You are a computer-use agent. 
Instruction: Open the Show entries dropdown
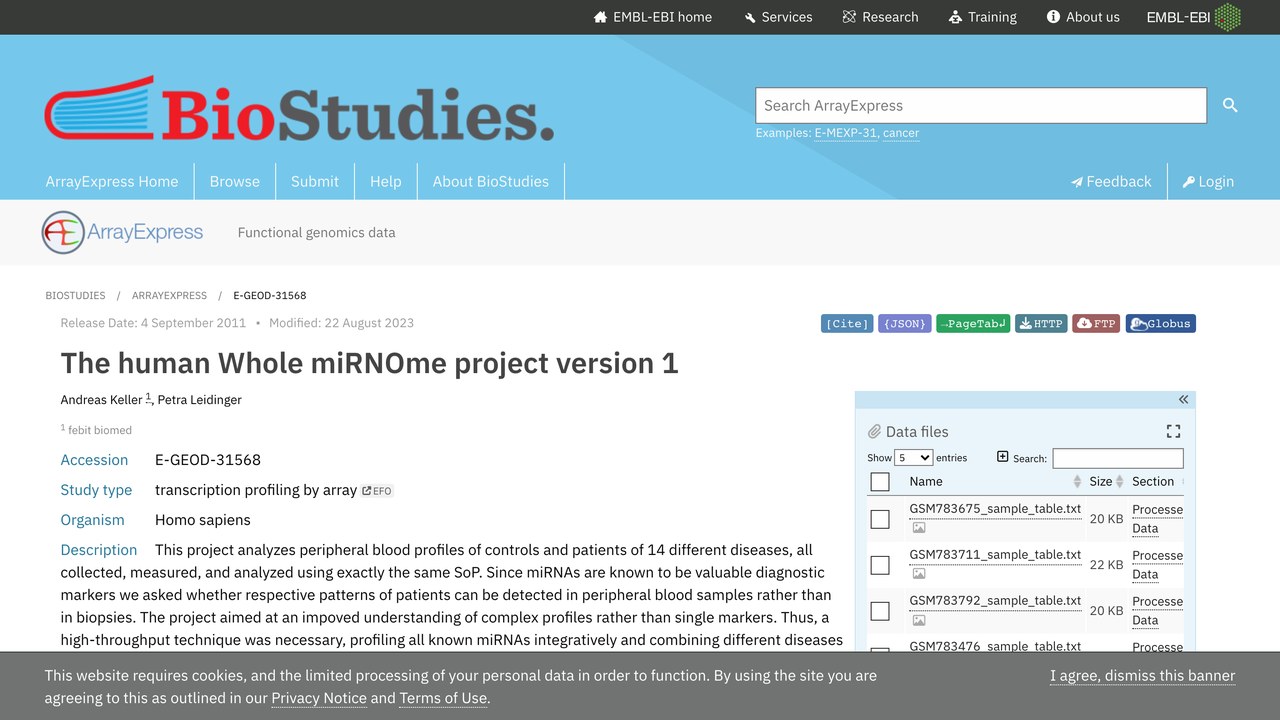click(914, 457)
